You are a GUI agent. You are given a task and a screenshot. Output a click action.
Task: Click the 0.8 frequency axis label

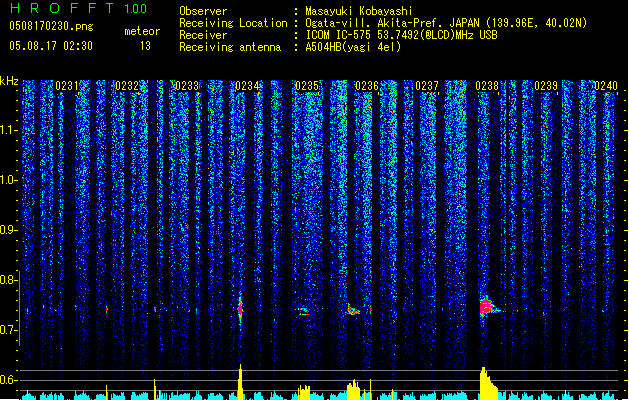(9, 280)
